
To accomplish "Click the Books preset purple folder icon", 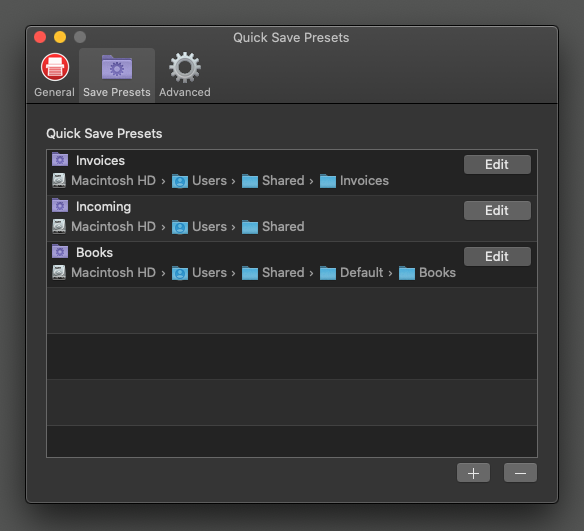I will coord(60,251).
